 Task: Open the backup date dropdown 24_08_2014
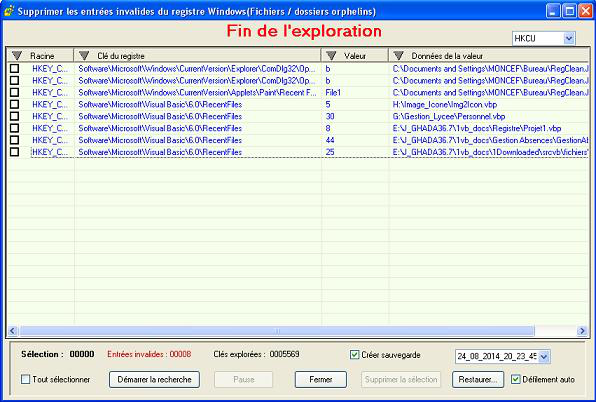[544, 357]
